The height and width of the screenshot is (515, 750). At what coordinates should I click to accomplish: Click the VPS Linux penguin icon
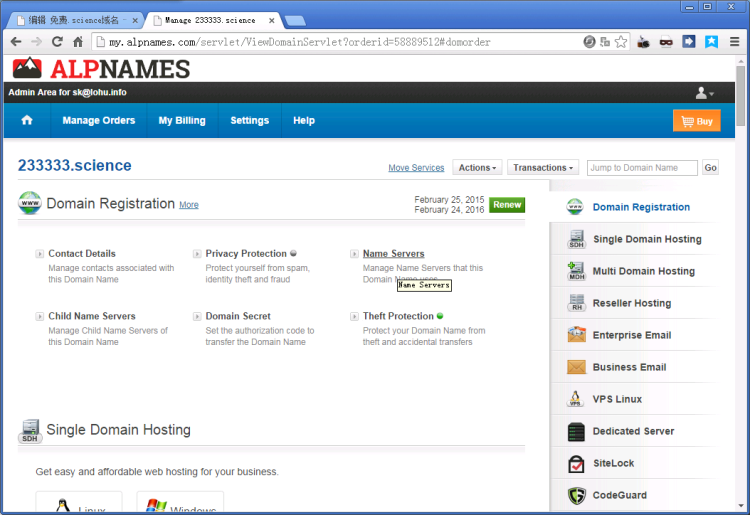[x=575, y=399]
